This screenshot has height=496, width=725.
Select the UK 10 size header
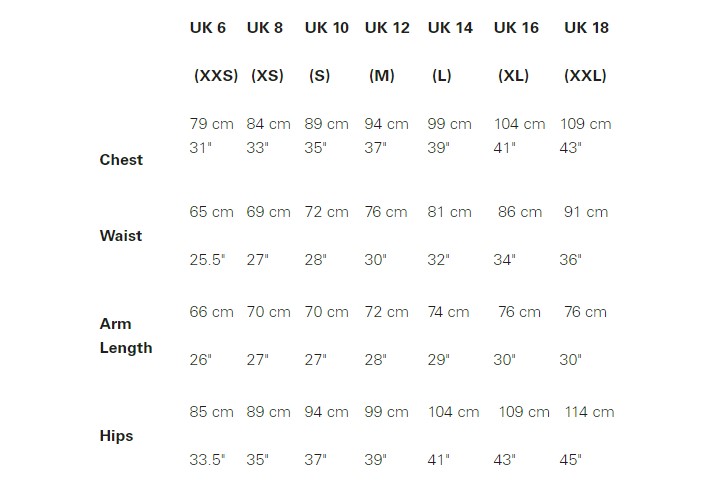tap(326, 28)
